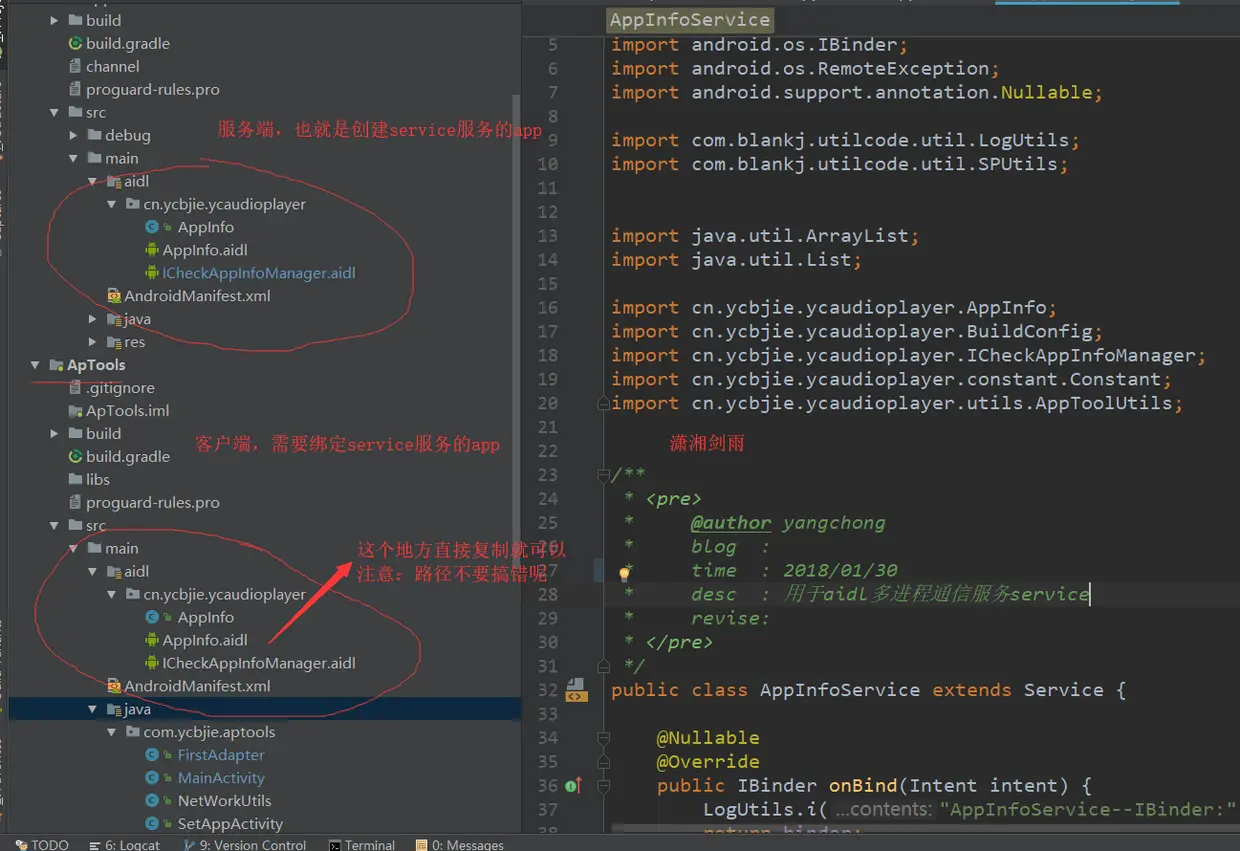The image size is (1240, 851).
Task: Fold the import block marker at line 20
Action: click(602, 403)
